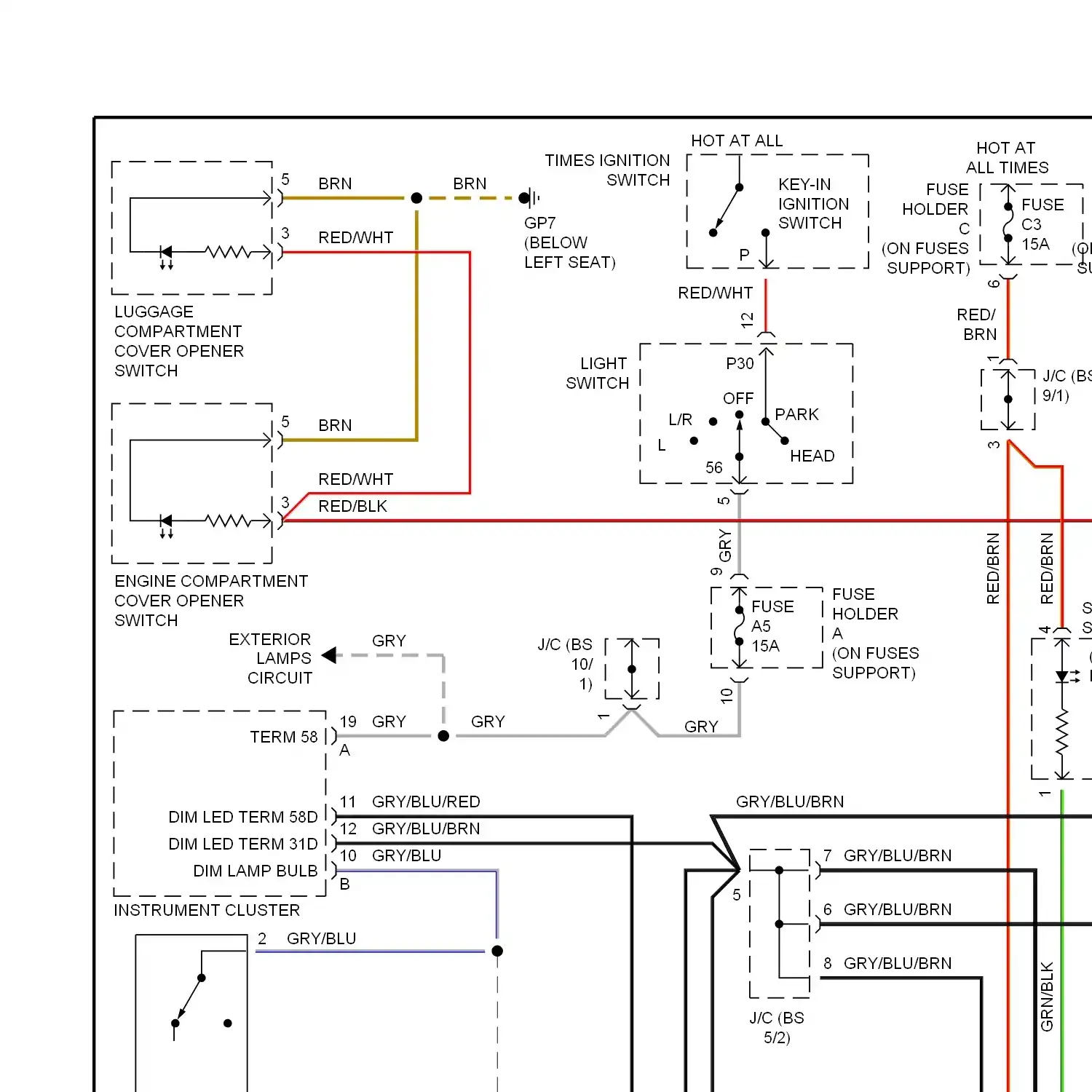Click the INSTRUMENT CLUSTER label
This screenshot has height=1092, width=1092.
click(x=207, y=910)
